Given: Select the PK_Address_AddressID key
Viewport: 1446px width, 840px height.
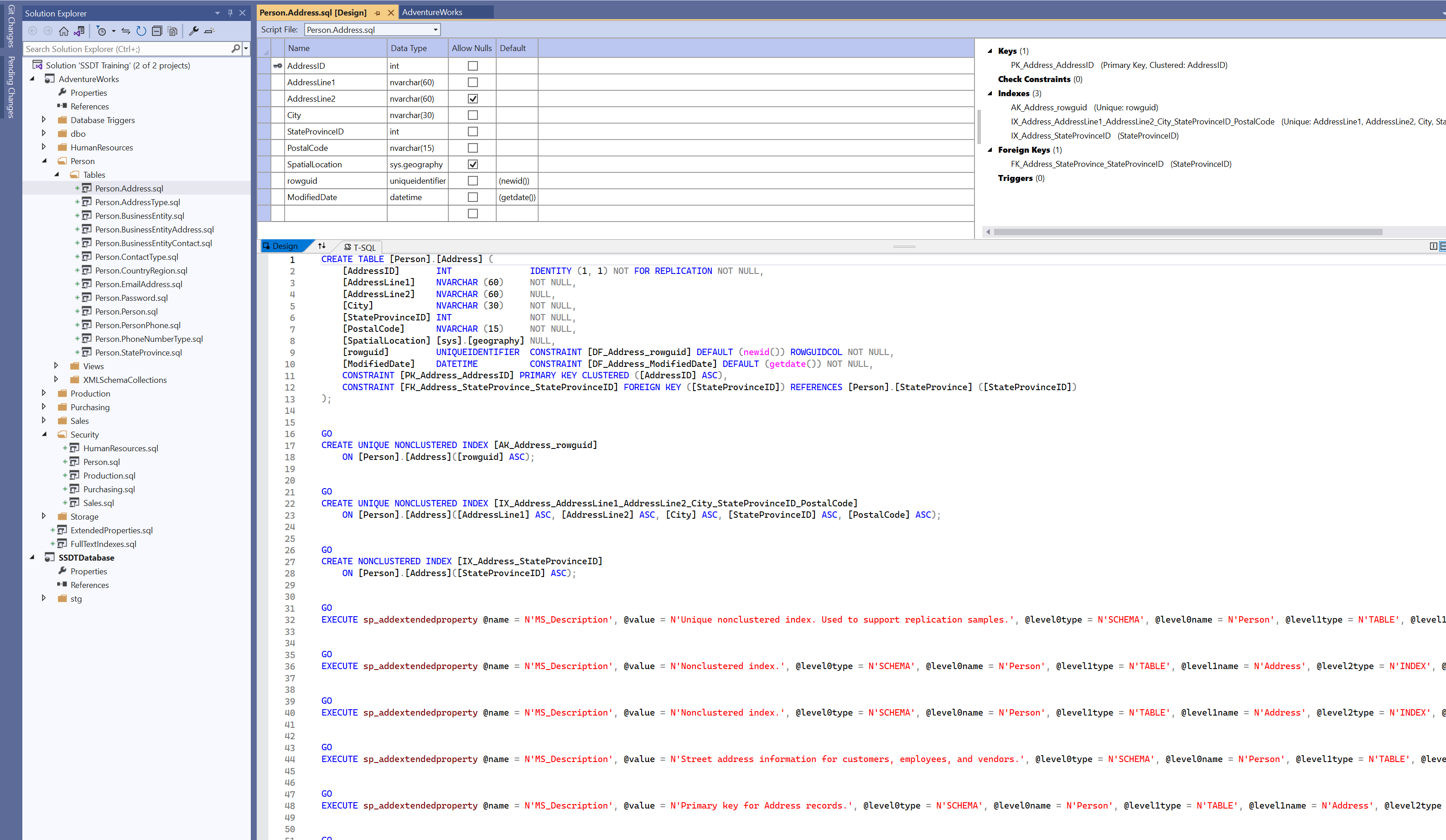Looking at the screenshot, I should click(1052, 65).
